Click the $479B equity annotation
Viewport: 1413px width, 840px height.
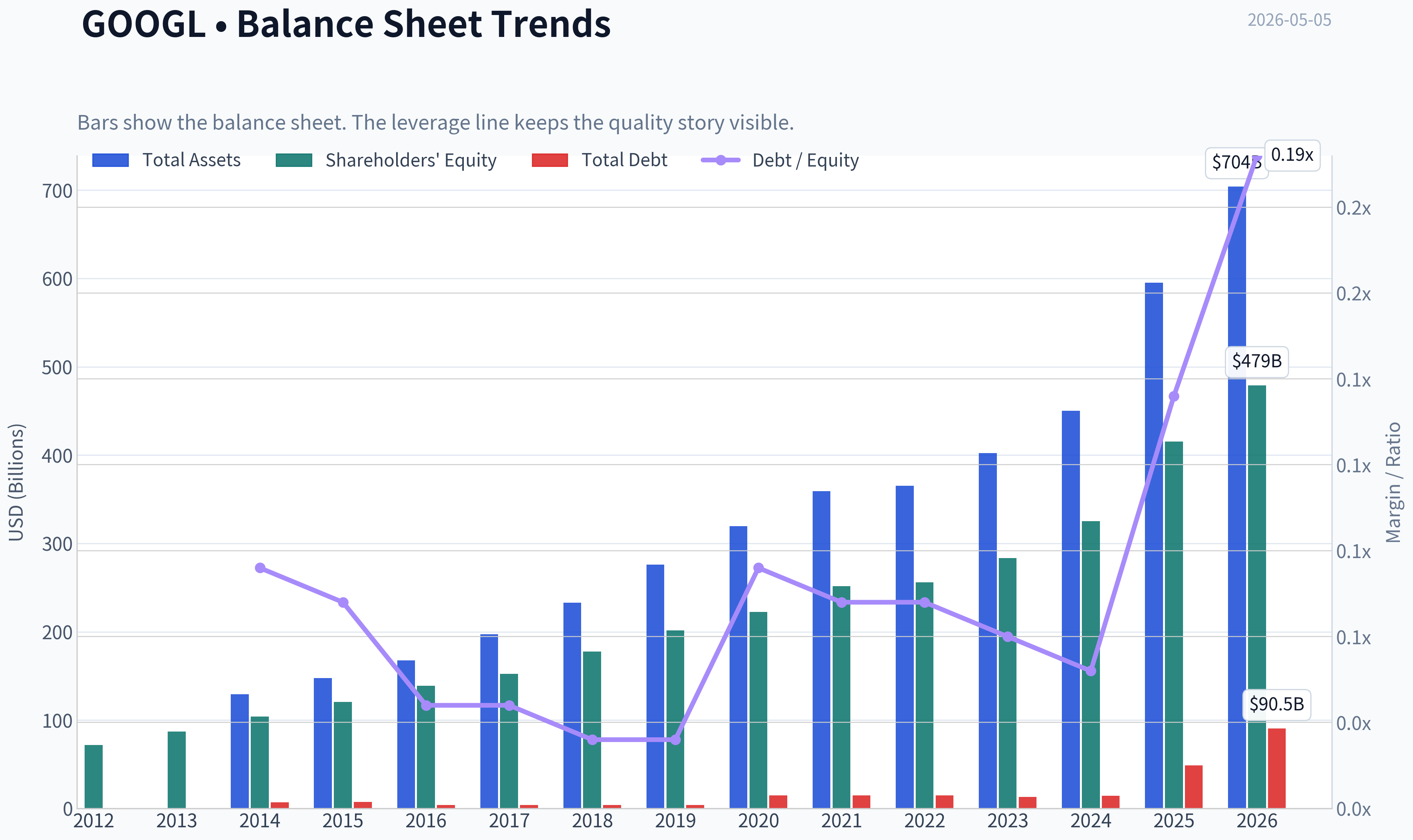1257,362
